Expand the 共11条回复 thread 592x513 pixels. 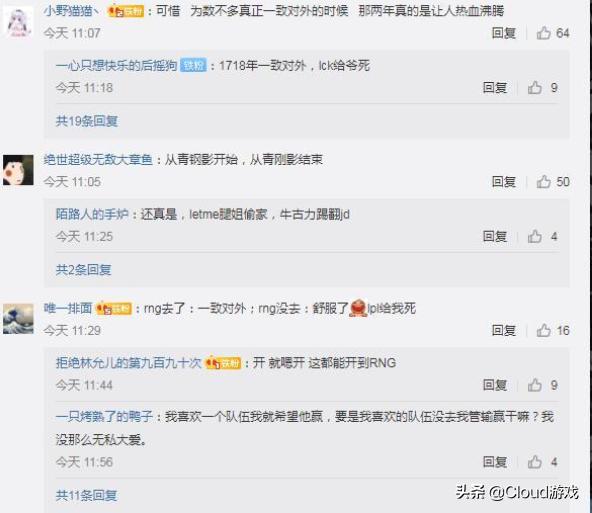86,495
